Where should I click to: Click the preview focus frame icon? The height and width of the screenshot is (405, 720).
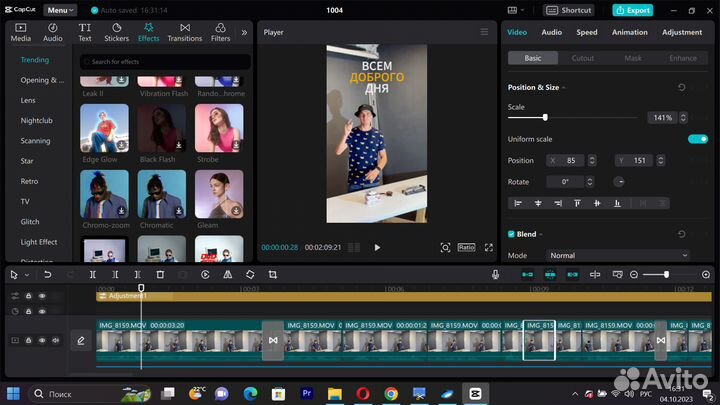click(445, 248)
